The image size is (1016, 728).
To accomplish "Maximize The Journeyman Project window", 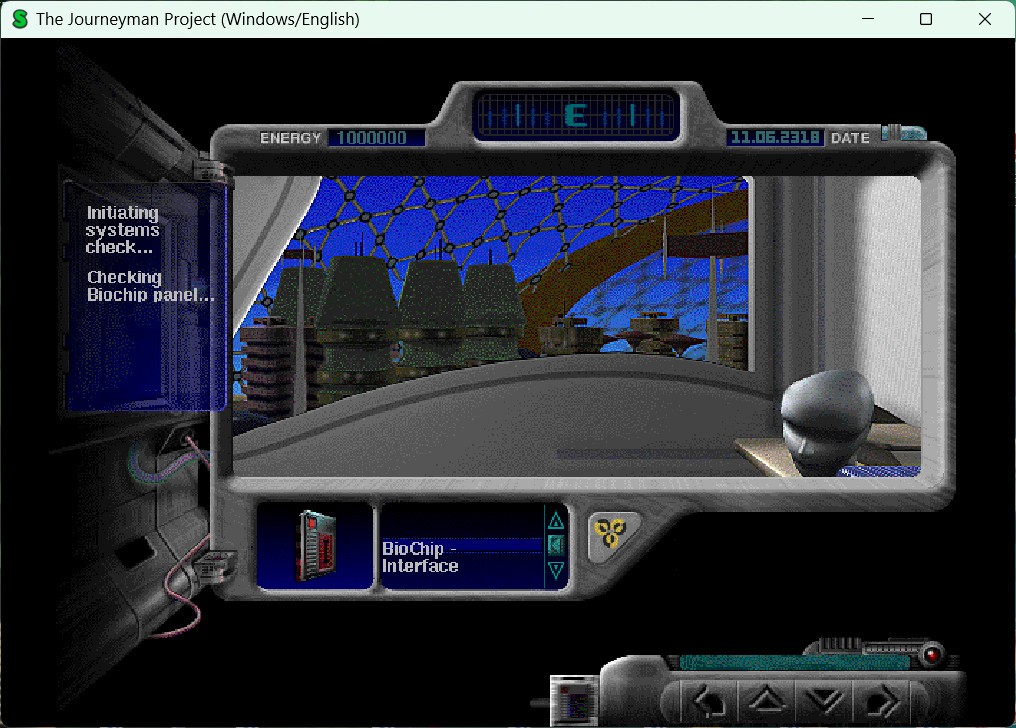I will pos(926,19).
